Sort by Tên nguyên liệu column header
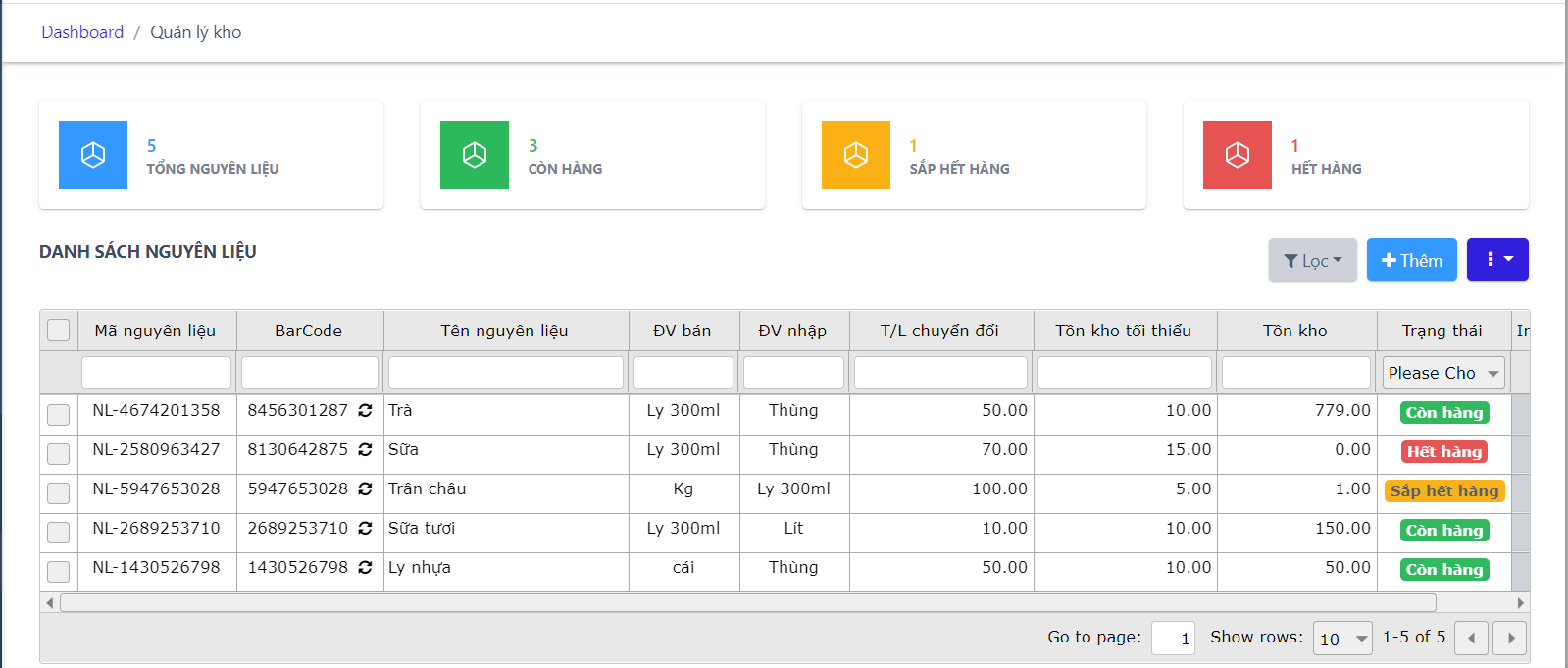 [504, 331]
